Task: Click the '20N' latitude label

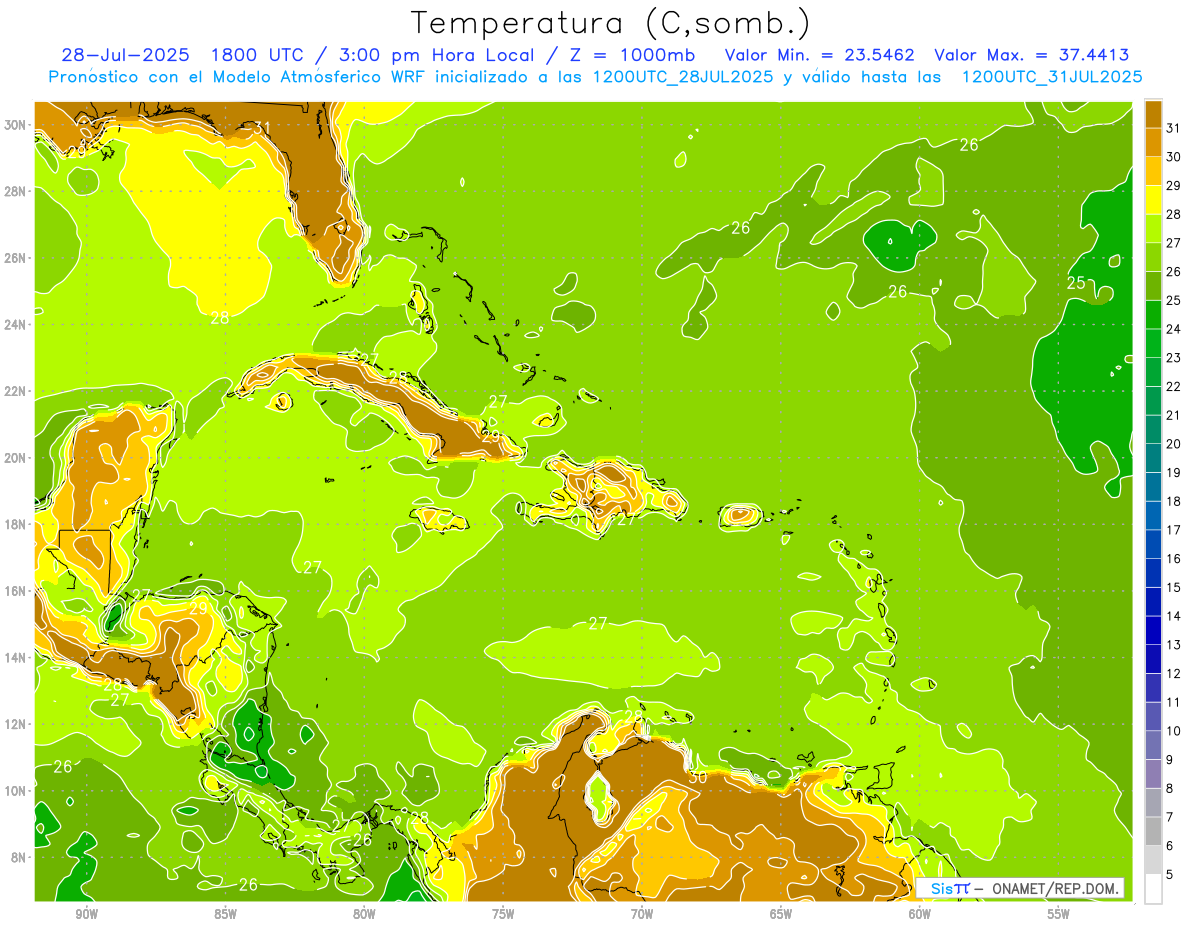Action: pyautogui.click(x=16, y=458)
